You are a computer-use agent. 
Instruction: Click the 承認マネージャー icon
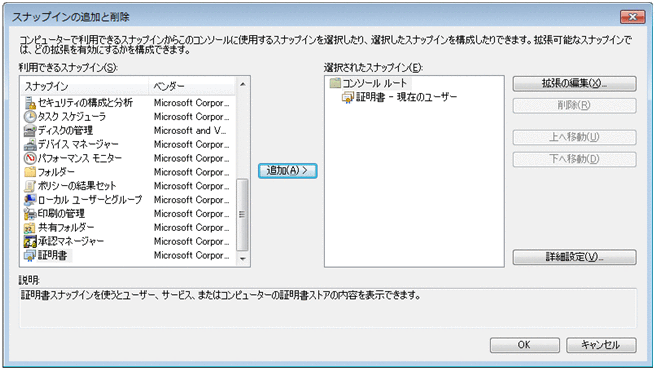pyautogui.click(x=30, y=241)
